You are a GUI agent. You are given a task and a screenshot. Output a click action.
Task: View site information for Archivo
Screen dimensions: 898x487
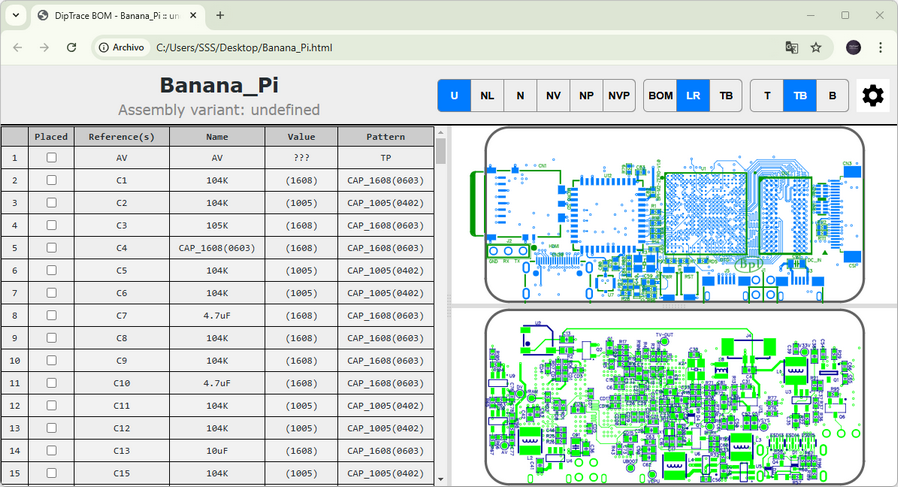121,48
